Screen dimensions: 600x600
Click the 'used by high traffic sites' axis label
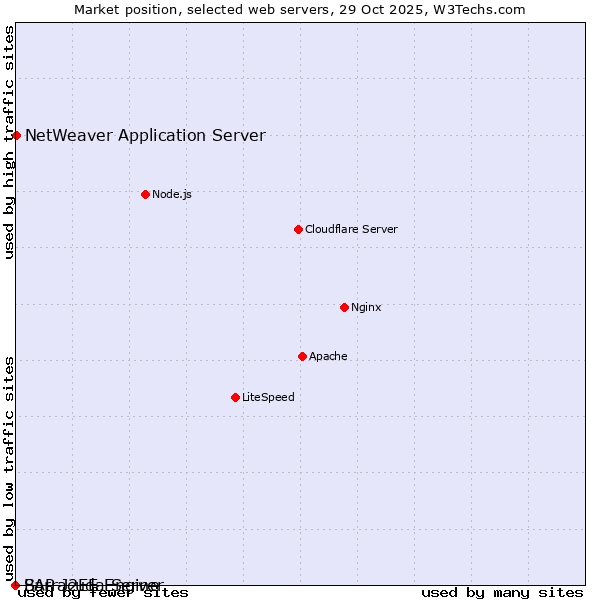(10, 142)
